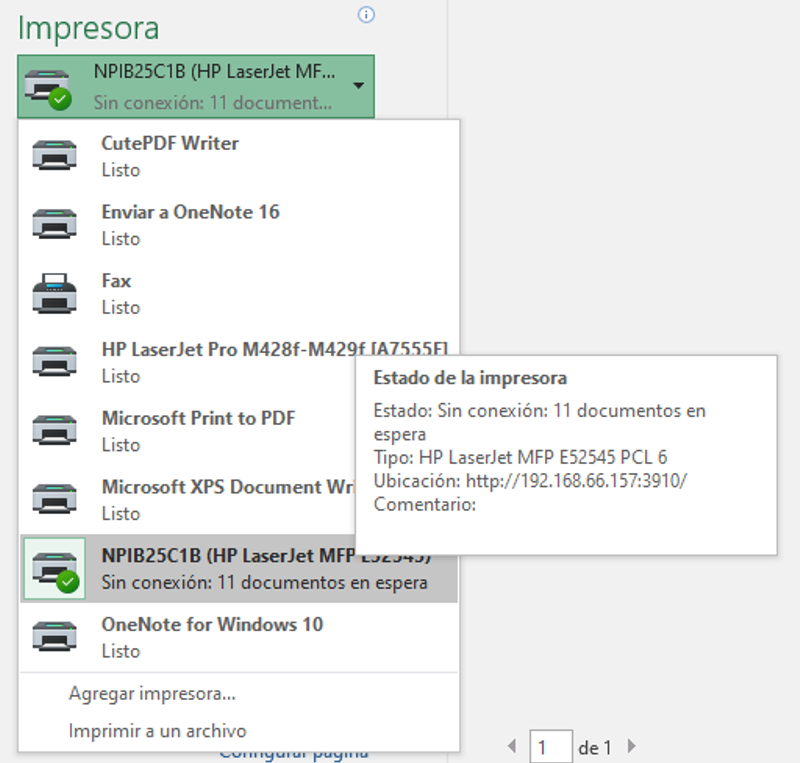Click the current page number field
The width and height of the screenshot is (800, 763).
point(551,747)
